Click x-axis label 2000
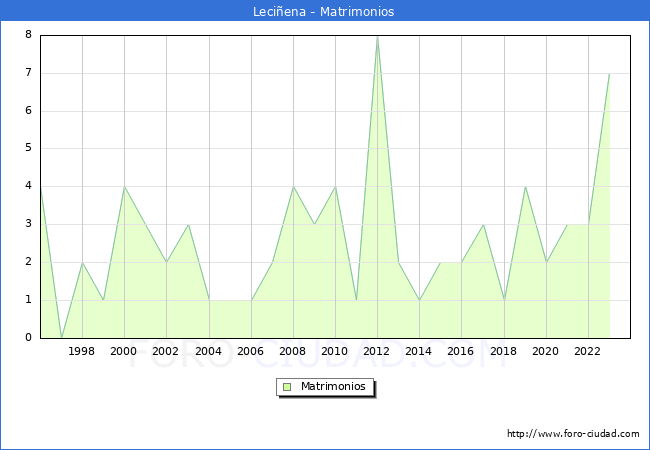This screenshot has width=650, height=450. [x=124, y=351]
